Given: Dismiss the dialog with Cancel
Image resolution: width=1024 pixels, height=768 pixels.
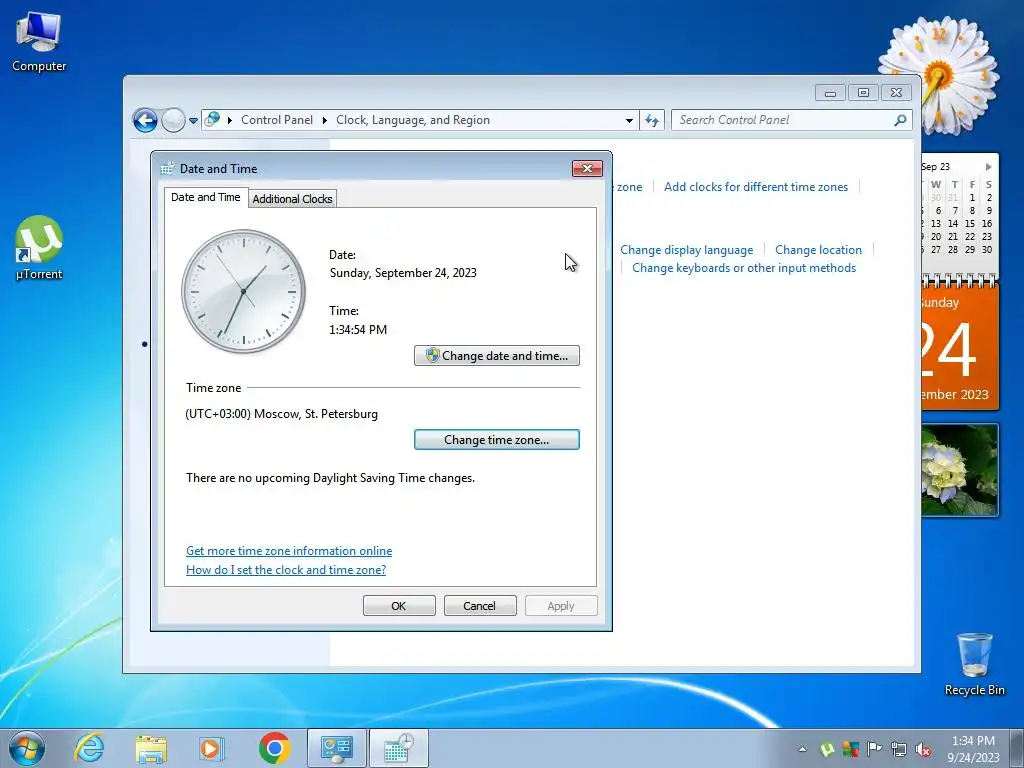Looking at the screenshot, I should click(479, 605).
